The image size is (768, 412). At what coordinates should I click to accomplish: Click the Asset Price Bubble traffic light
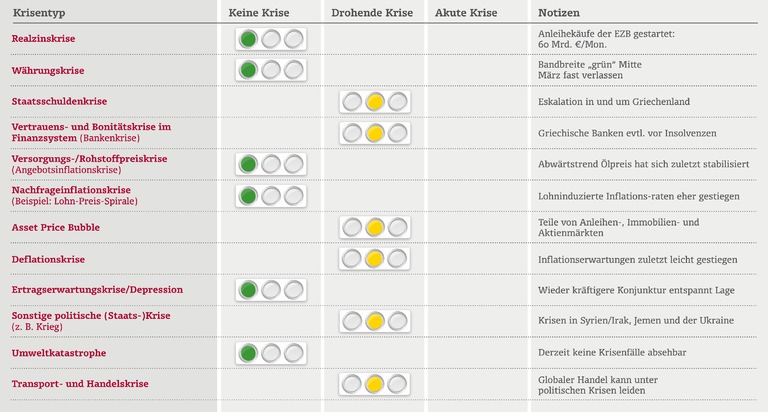(375, 227)
